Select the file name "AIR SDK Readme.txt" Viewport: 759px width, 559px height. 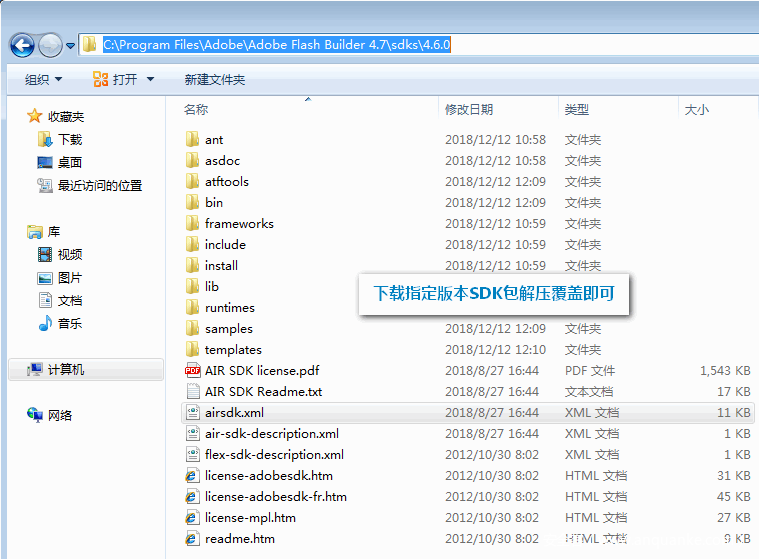(x=263, y=392)
